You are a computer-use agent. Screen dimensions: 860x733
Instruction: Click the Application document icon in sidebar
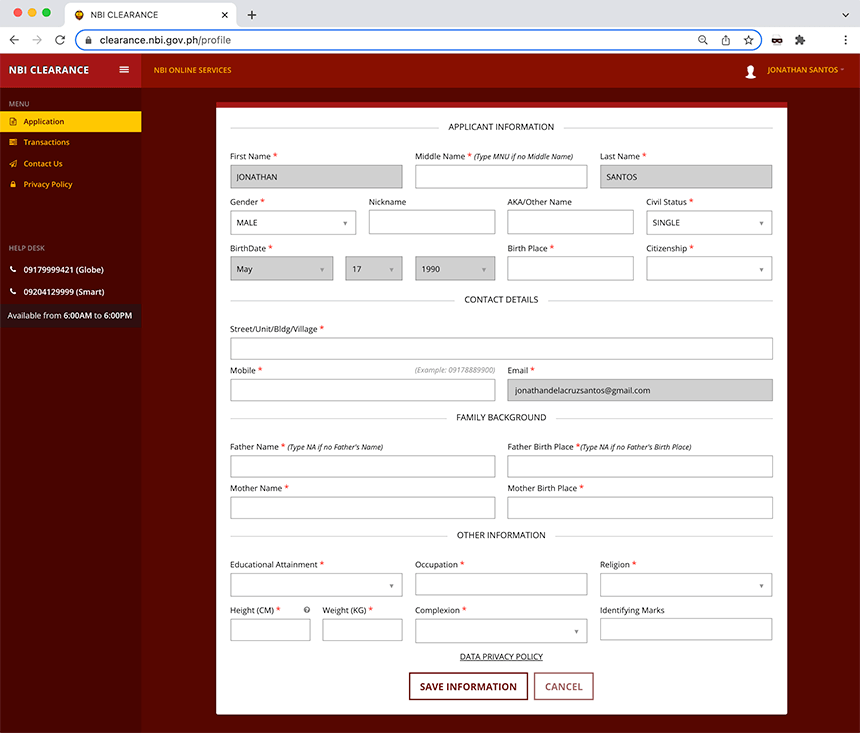coord(13,121)
